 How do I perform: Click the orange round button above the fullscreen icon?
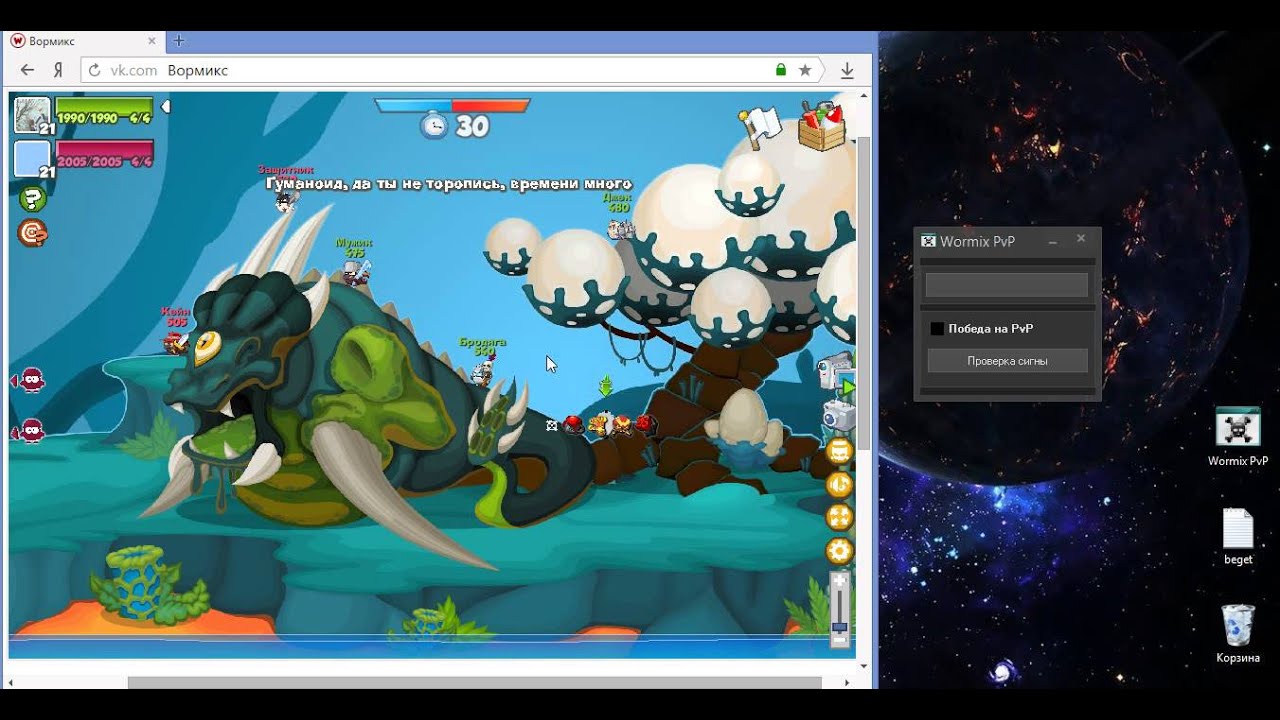pos(839,485)
